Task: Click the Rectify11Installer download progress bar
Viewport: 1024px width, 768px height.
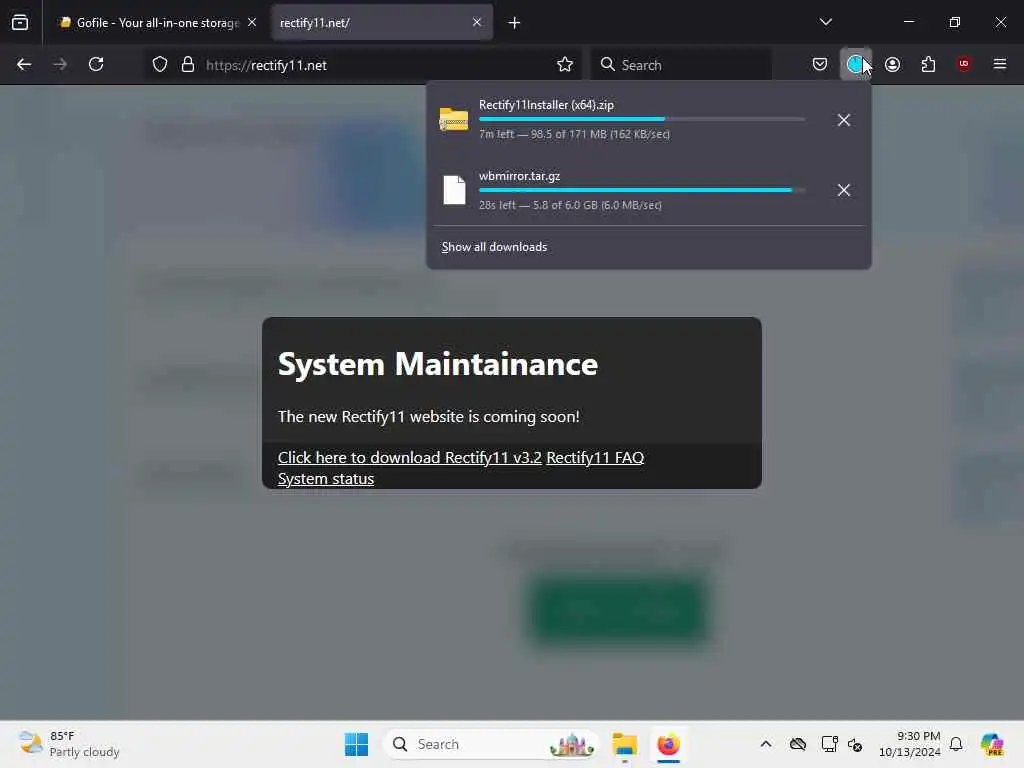Action: [x=641, y=119]
